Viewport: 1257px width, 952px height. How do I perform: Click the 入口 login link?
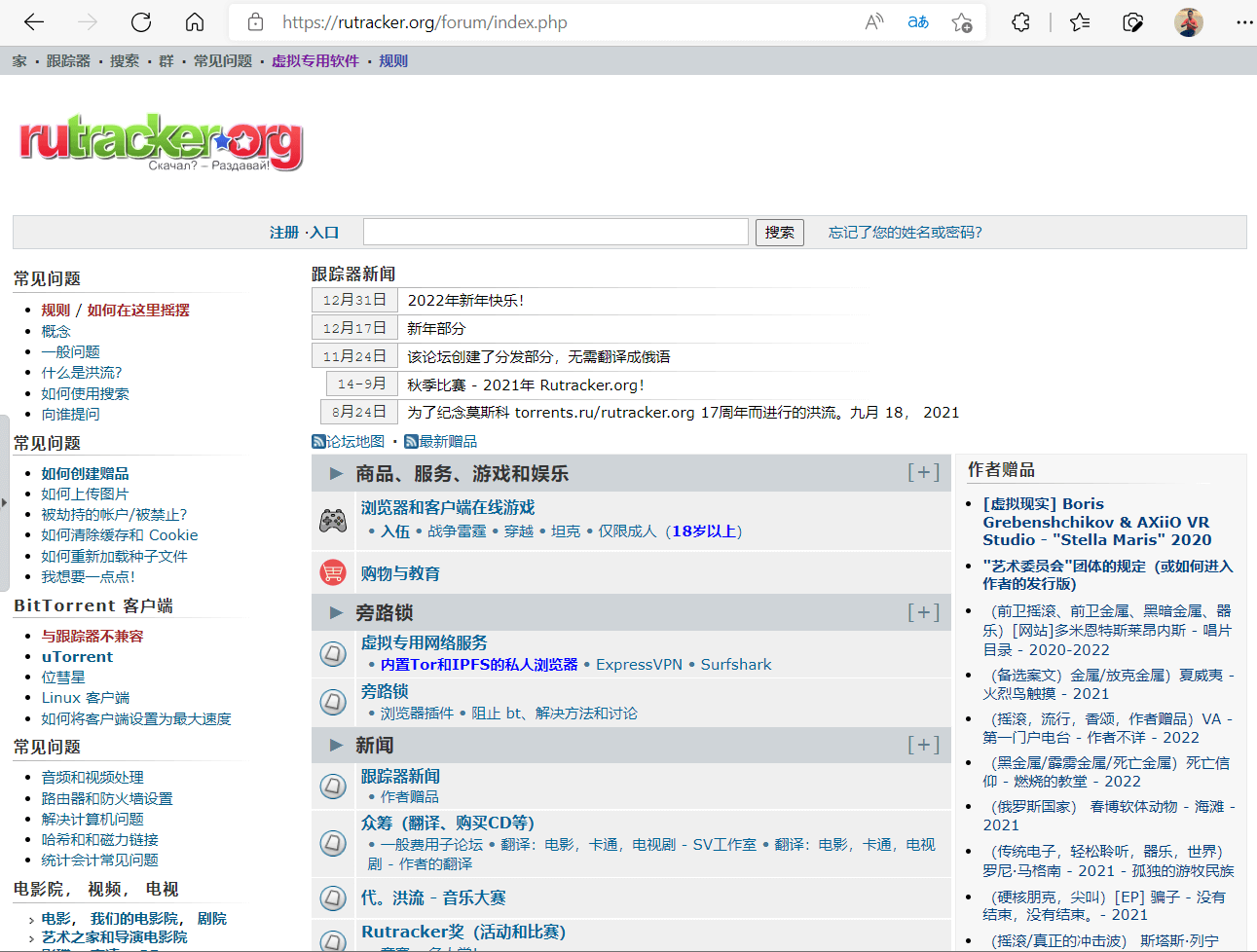pyautogui.click(x=324, y=233)
